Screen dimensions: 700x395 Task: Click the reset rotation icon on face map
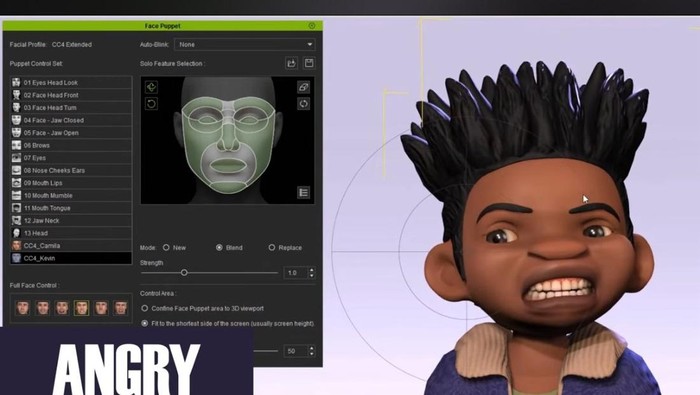(x=151, y=104)
